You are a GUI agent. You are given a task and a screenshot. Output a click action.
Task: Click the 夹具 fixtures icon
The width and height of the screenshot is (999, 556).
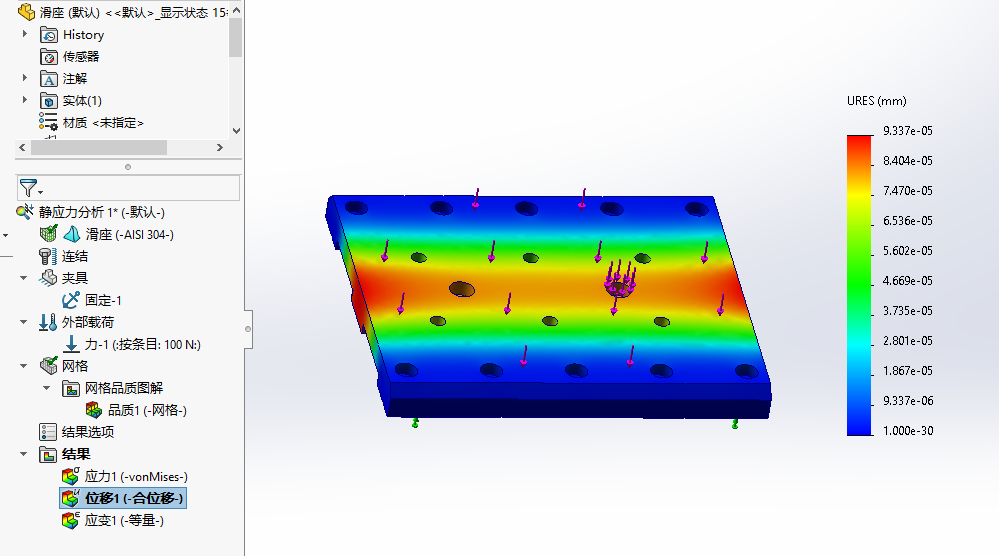coord(48,278)
